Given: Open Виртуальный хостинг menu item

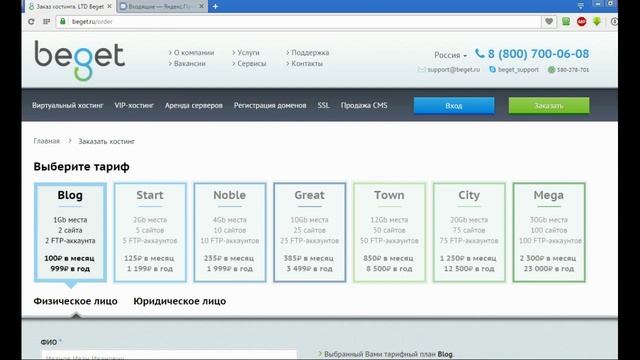Looking at the screenshot, I should 68,105.
